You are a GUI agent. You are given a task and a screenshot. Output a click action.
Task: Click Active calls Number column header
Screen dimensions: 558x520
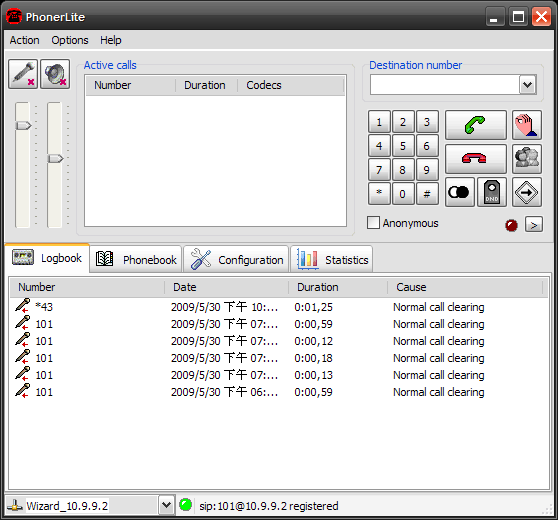(131, 85)
